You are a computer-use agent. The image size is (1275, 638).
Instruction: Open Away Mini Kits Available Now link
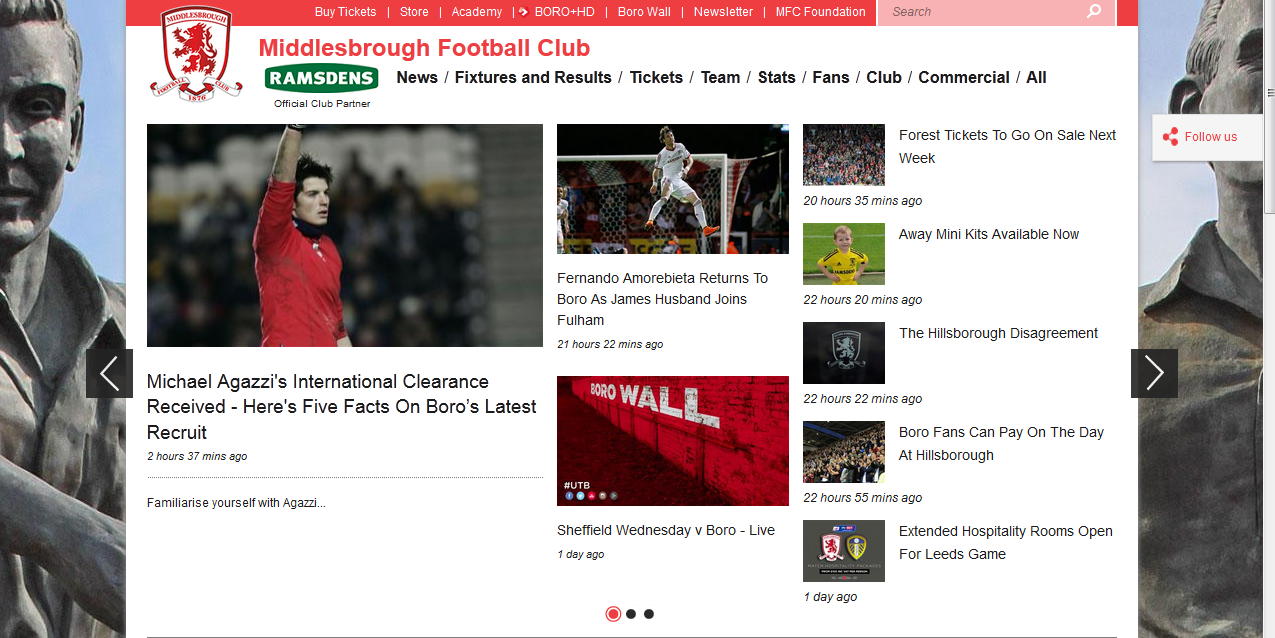tap(989, 234)
